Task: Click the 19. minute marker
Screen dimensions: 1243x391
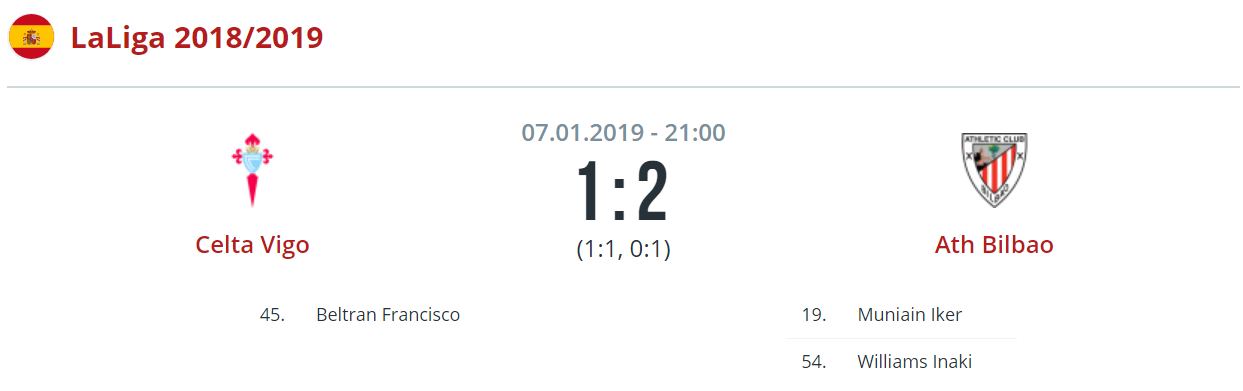Action: (x=814, y=315)
